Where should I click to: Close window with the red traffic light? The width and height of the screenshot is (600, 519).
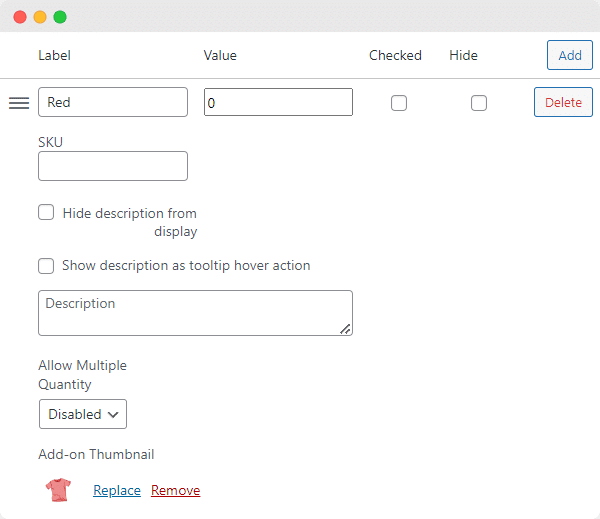coord(20,17)
